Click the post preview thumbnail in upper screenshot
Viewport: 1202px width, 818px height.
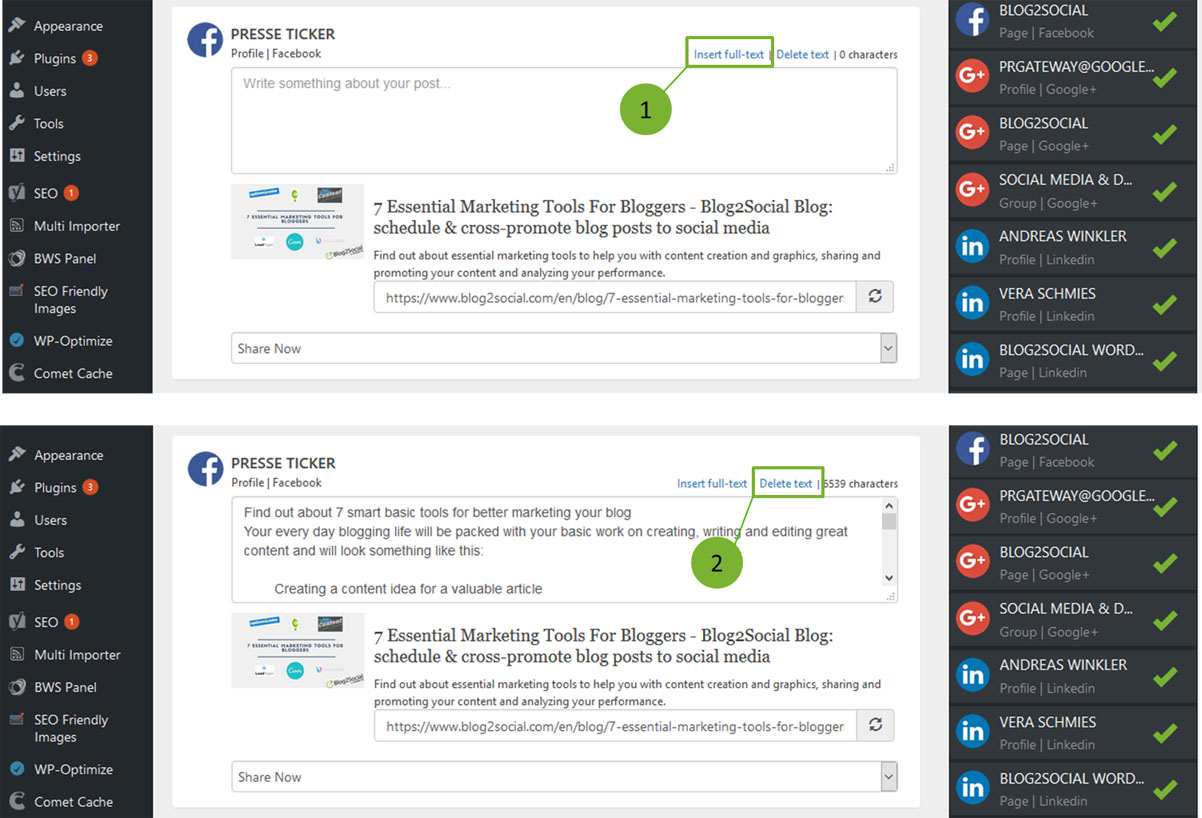point(297,221)
